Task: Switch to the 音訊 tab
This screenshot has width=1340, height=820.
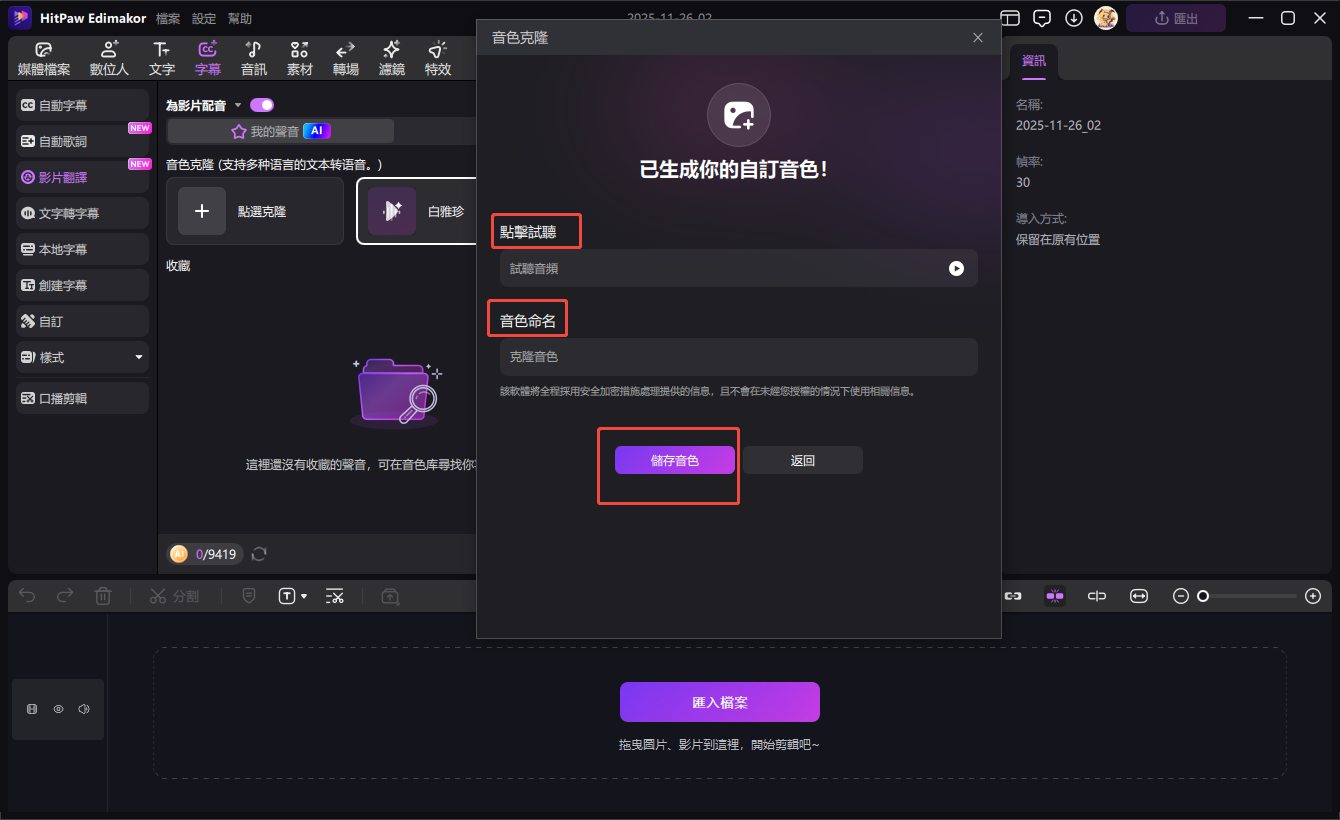Action: [254, 58]
